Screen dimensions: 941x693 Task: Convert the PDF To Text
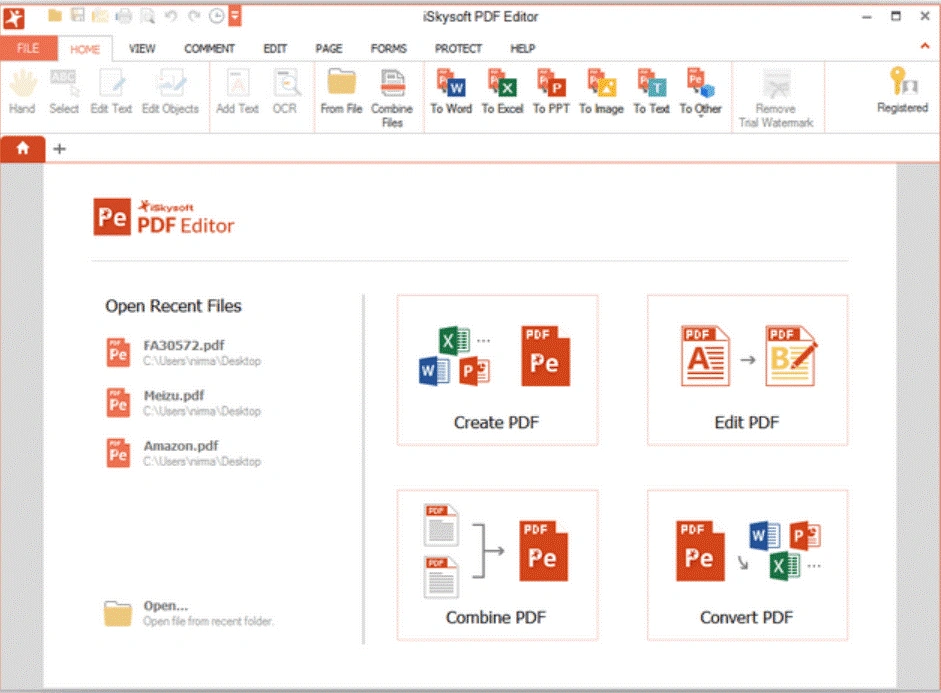coord(651,92)
